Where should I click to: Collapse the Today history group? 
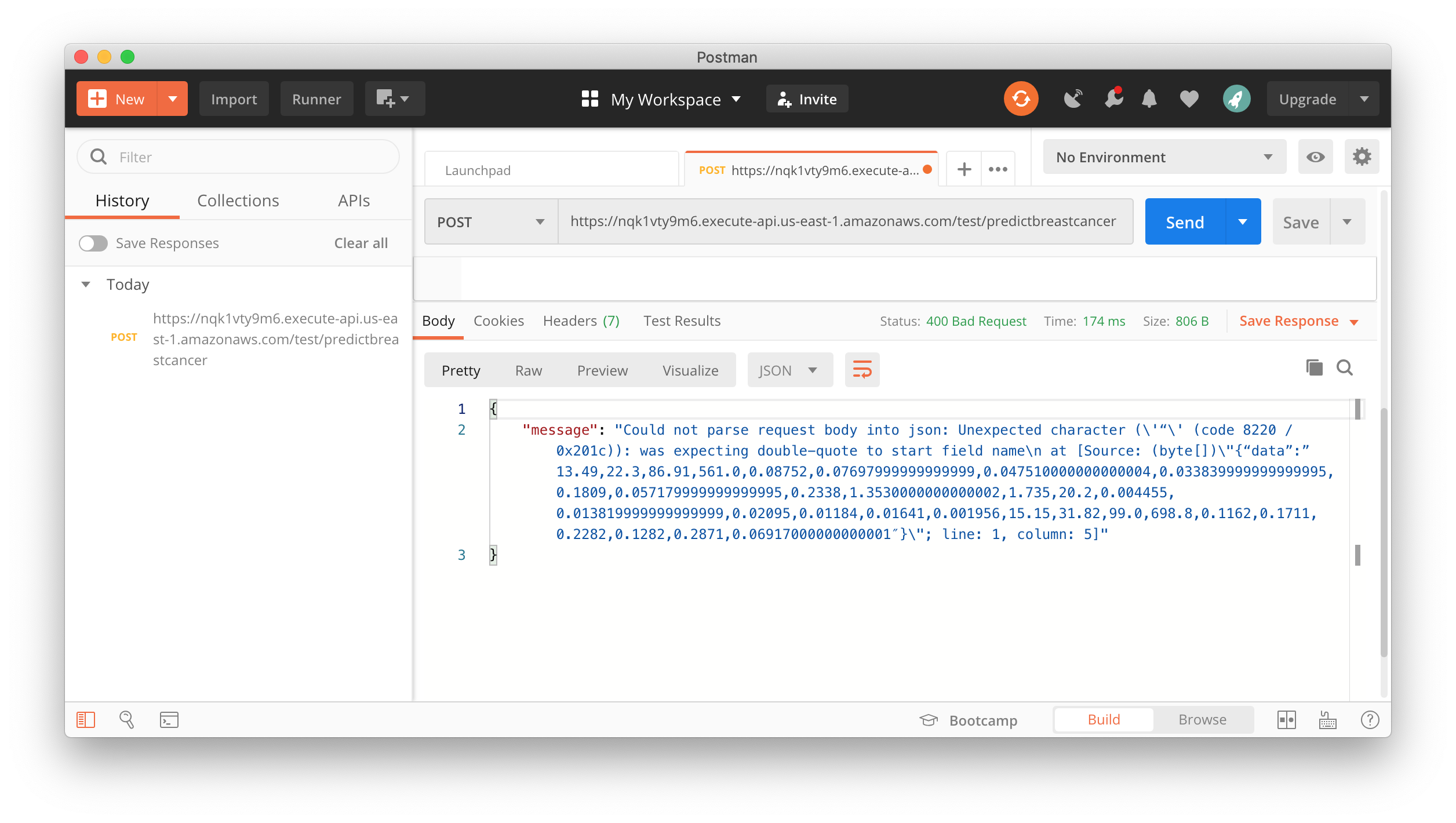point(86,284)
